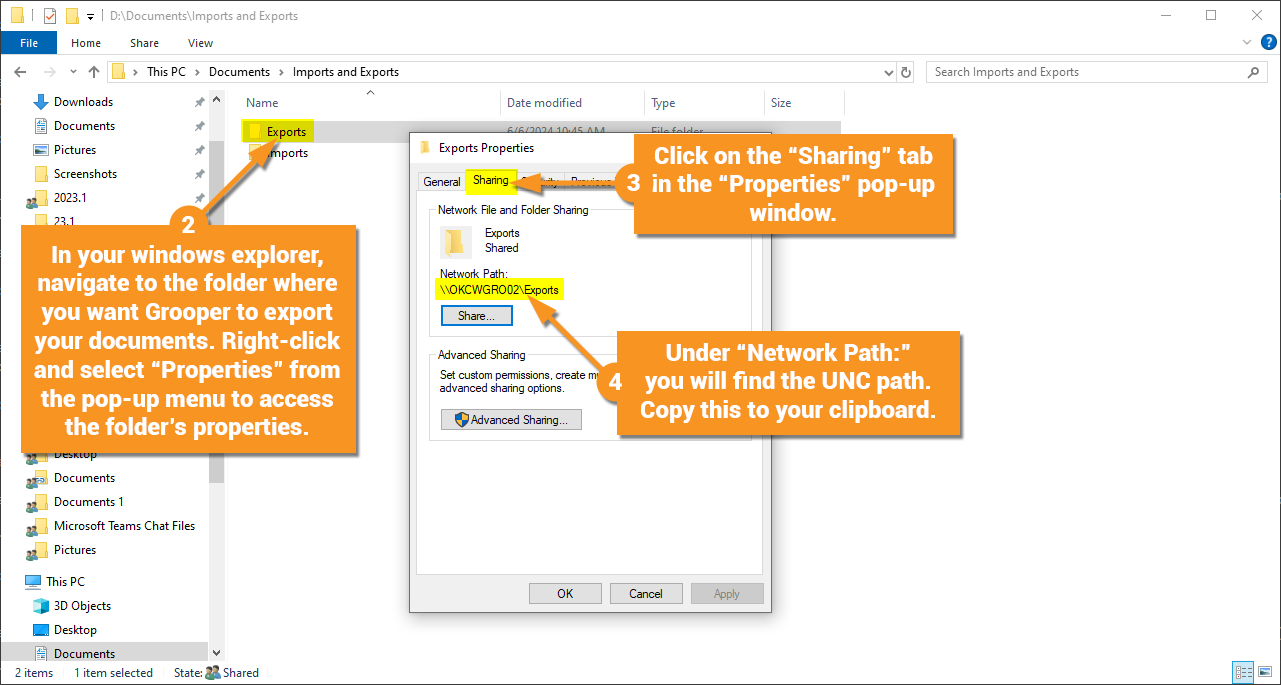Click the New folder quick access icon
Viewport: 1281px width, 685px height.
(72, 16)
